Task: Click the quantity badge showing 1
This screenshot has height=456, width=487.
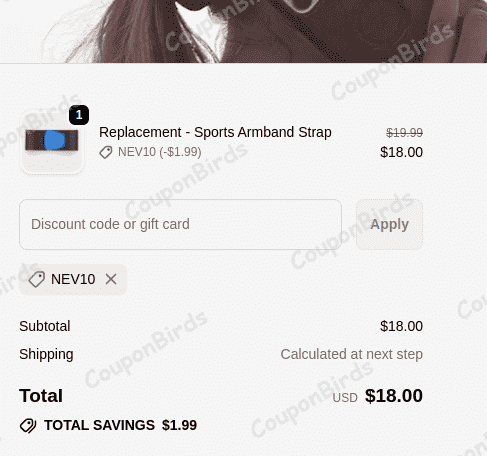Action: 79,115
